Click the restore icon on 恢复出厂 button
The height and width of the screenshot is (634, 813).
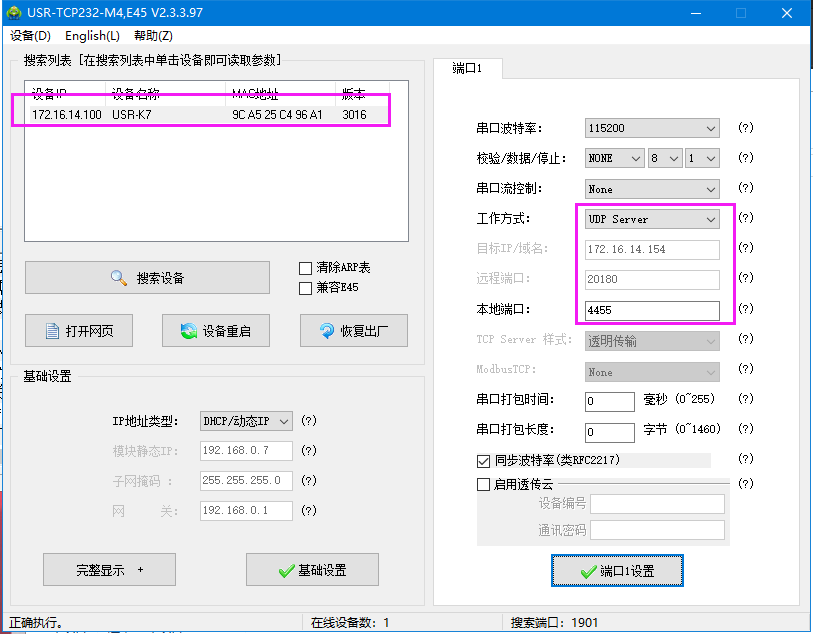click(x=326, y=331)
